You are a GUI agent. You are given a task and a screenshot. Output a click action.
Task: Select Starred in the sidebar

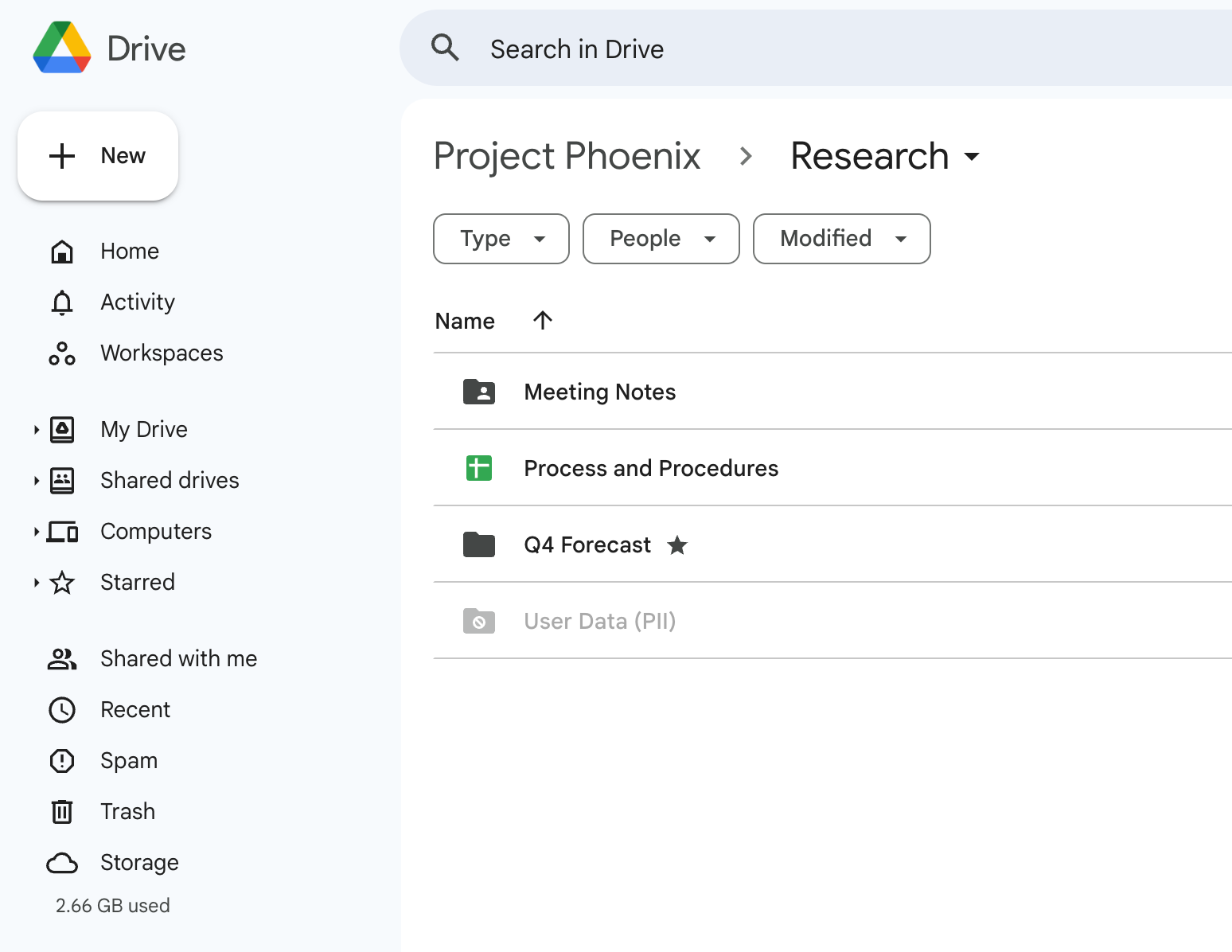[x=138, y=583]
